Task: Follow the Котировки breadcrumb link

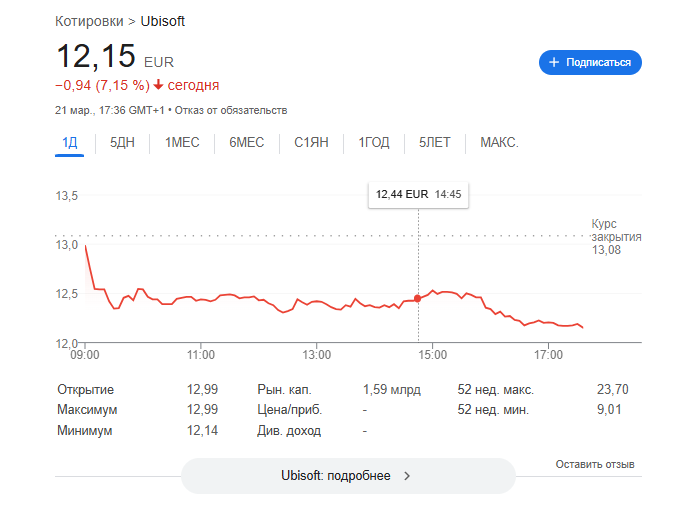Action: click(89, 21)
